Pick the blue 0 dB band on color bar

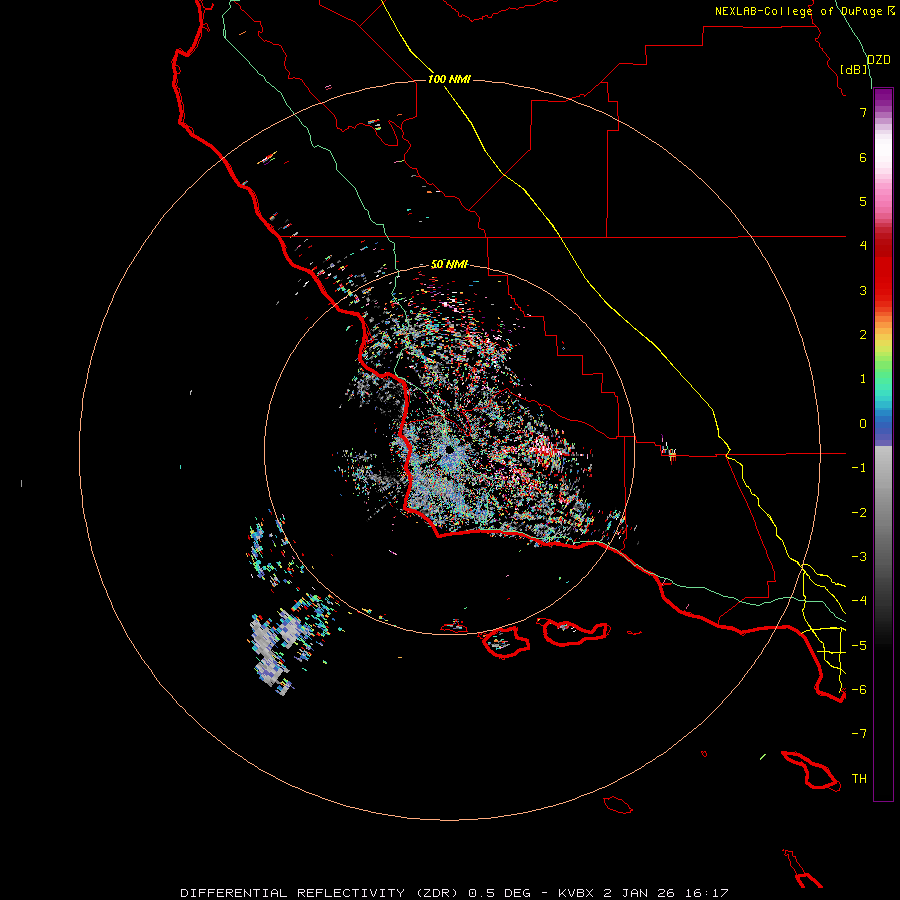883,425
